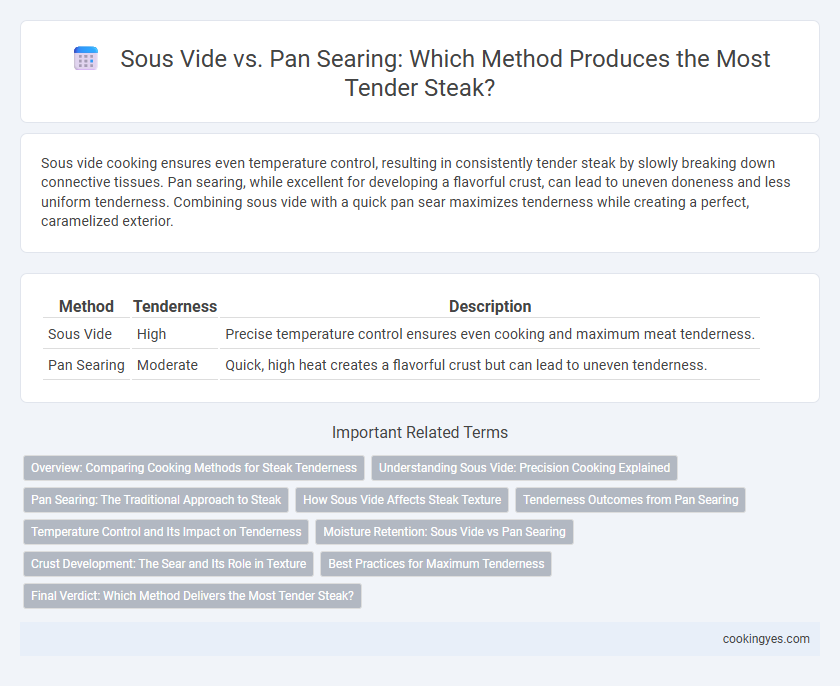Select the Pan Searing table row cell
Screen dimensions: 840x686
coord(86,365)
